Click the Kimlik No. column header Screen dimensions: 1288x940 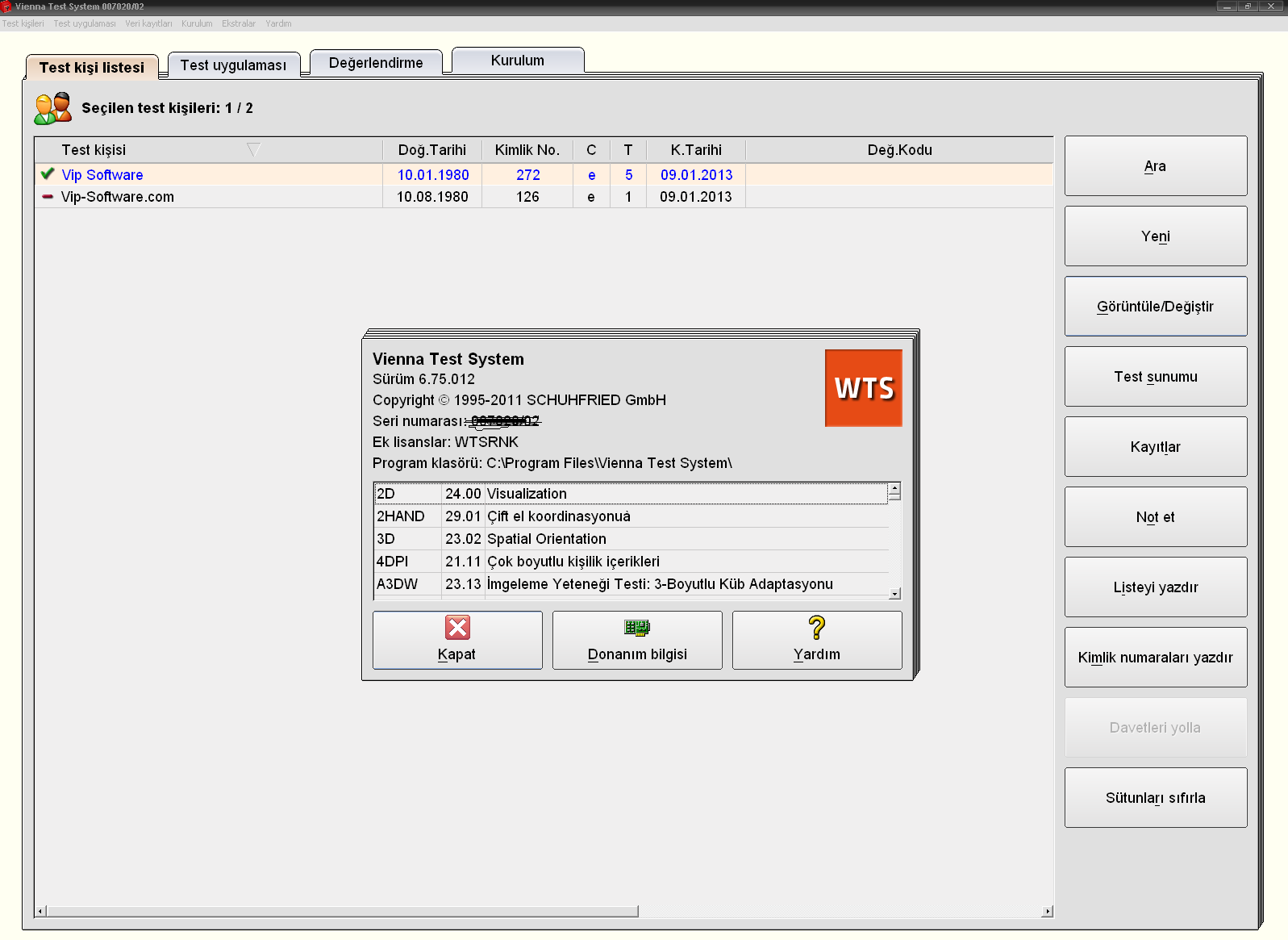(x=527, y=150)
